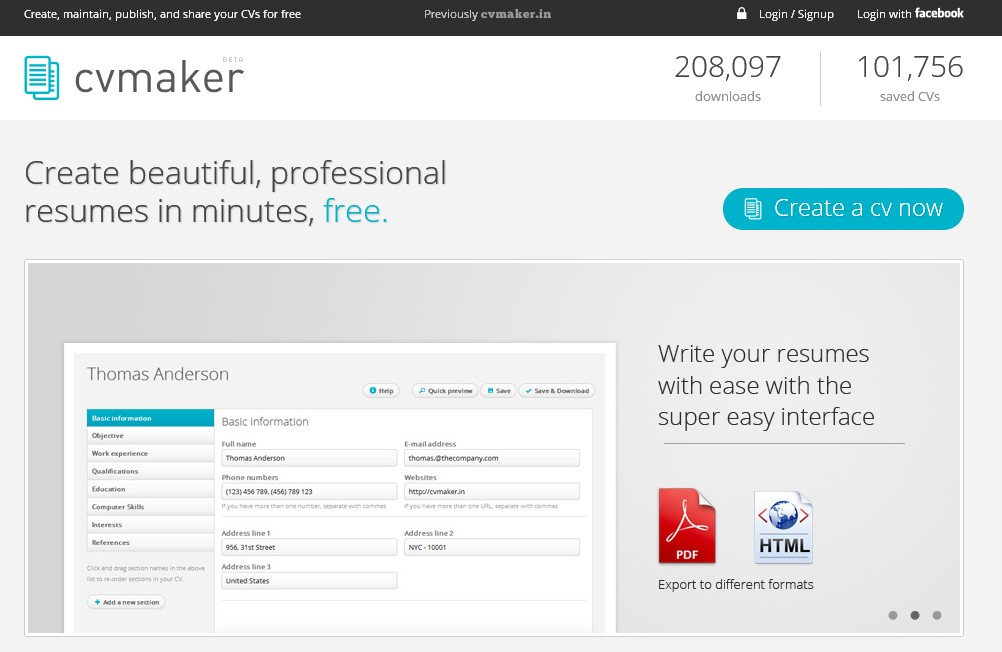Click the 'Create beautiful, professional resumes' headline

coord(235,192)
